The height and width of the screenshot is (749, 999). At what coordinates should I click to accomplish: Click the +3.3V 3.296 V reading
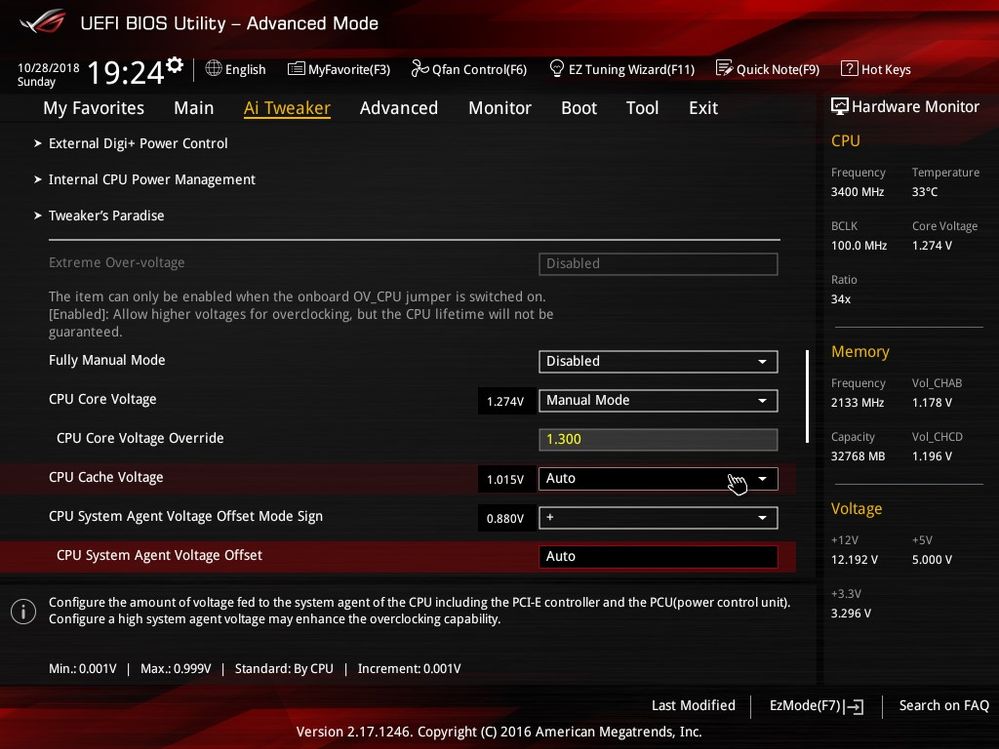(851, 613)
